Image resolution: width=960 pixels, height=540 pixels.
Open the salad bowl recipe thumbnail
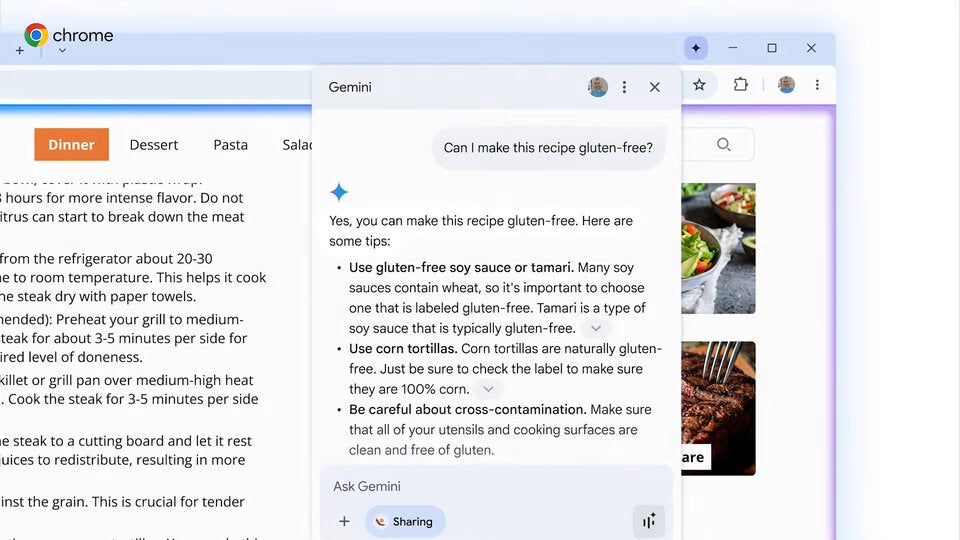point(718,248)
